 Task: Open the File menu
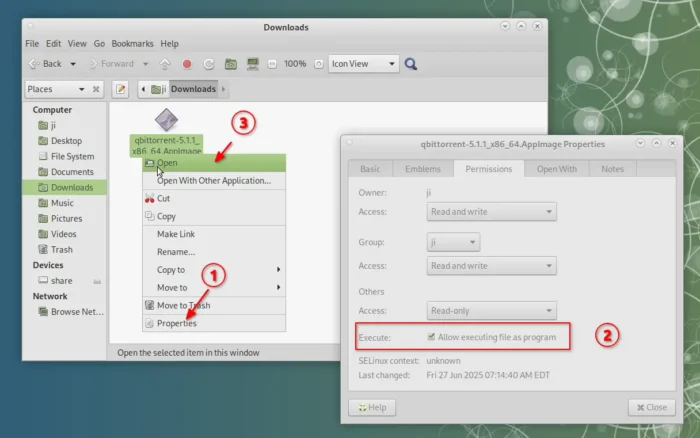coord(32,43)
